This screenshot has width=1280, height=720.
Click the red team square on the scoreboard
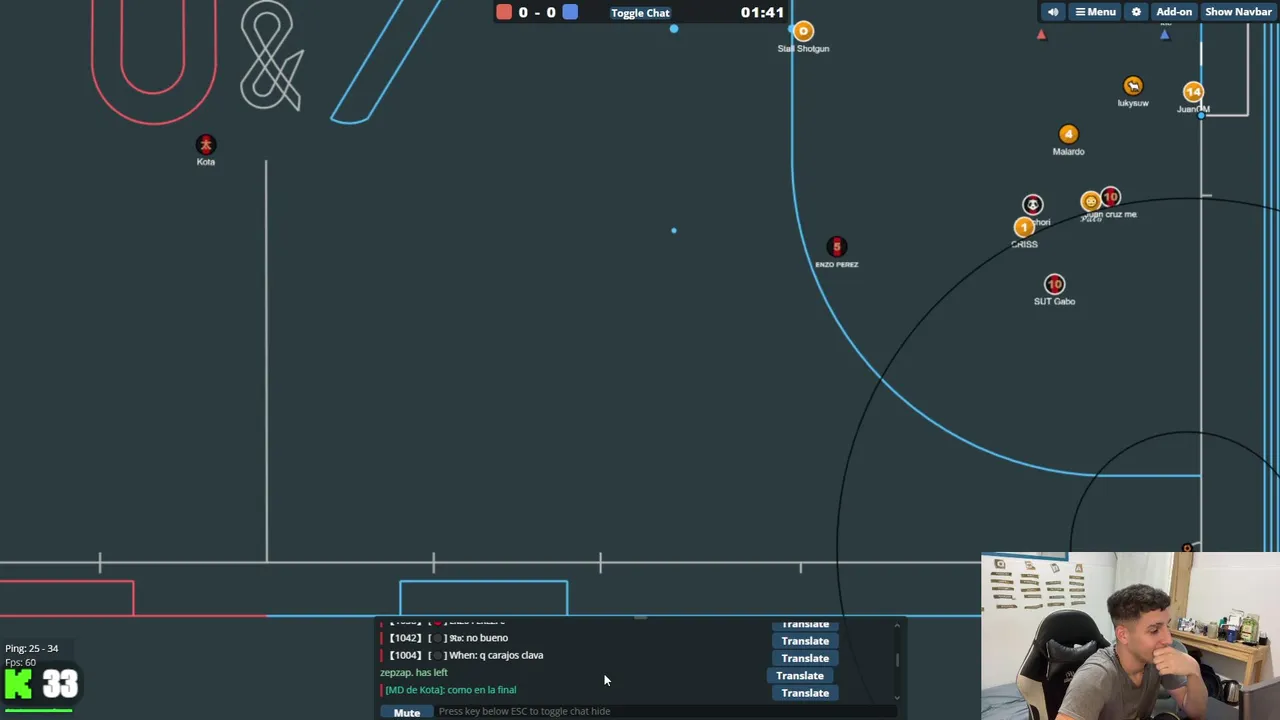coord(504,12)
